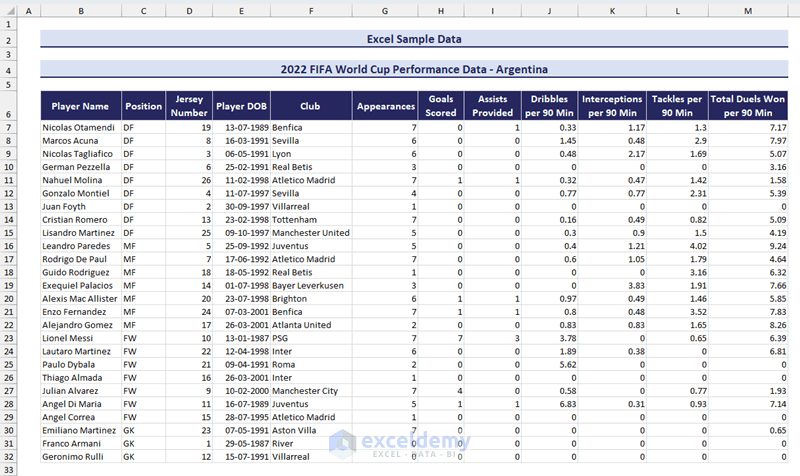
Task: Click the 'PSG' club cell
Action: click(311, 338)
